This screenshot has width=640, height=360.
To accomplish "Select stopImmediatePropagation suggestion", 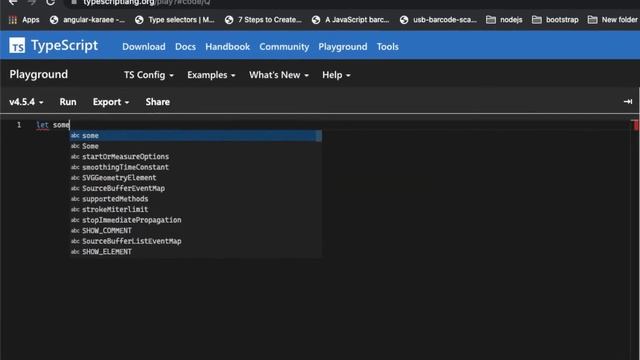I will 196,220.
